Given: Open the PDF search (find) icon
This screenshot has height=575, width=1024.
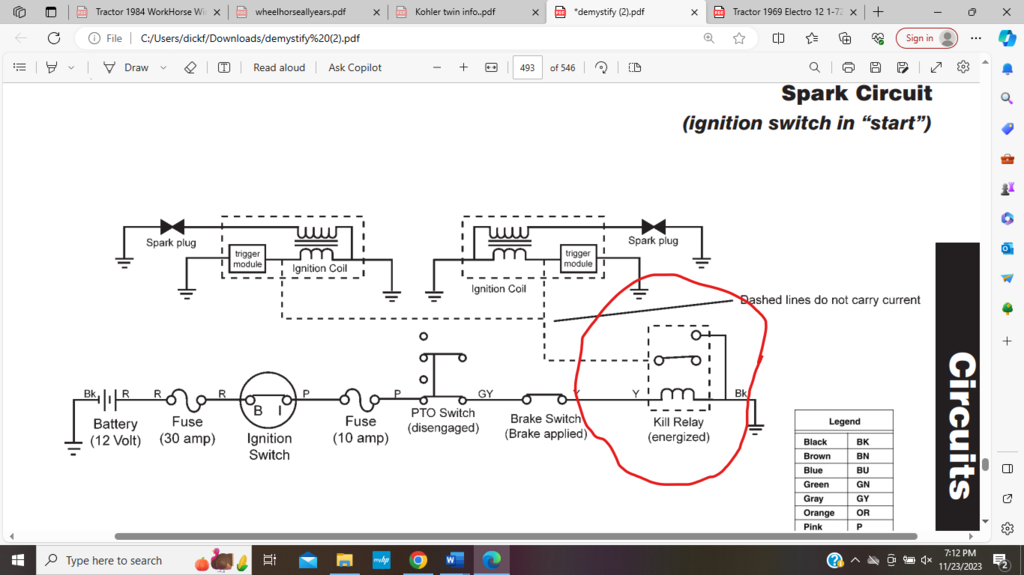Looking at the screenshot, I should pos(814,68).
